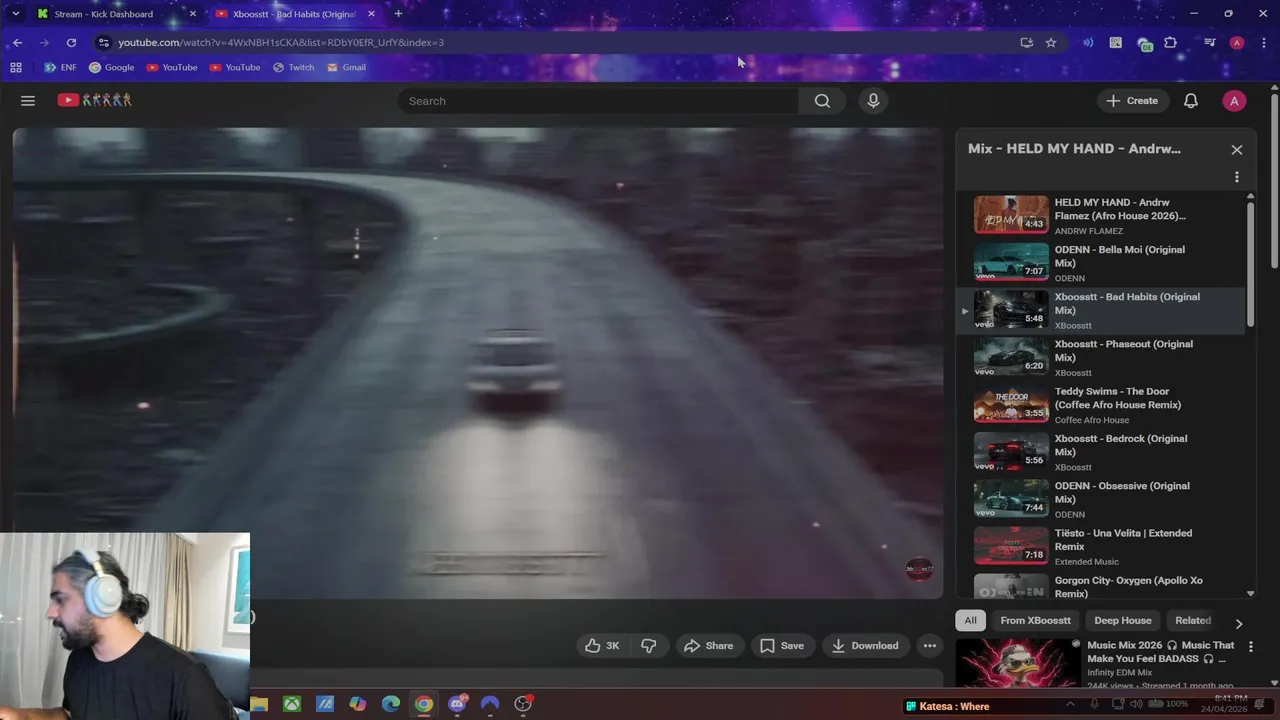Open the Chrome three-dot menu
1280x720 pixels.
tap(1264, 43)
